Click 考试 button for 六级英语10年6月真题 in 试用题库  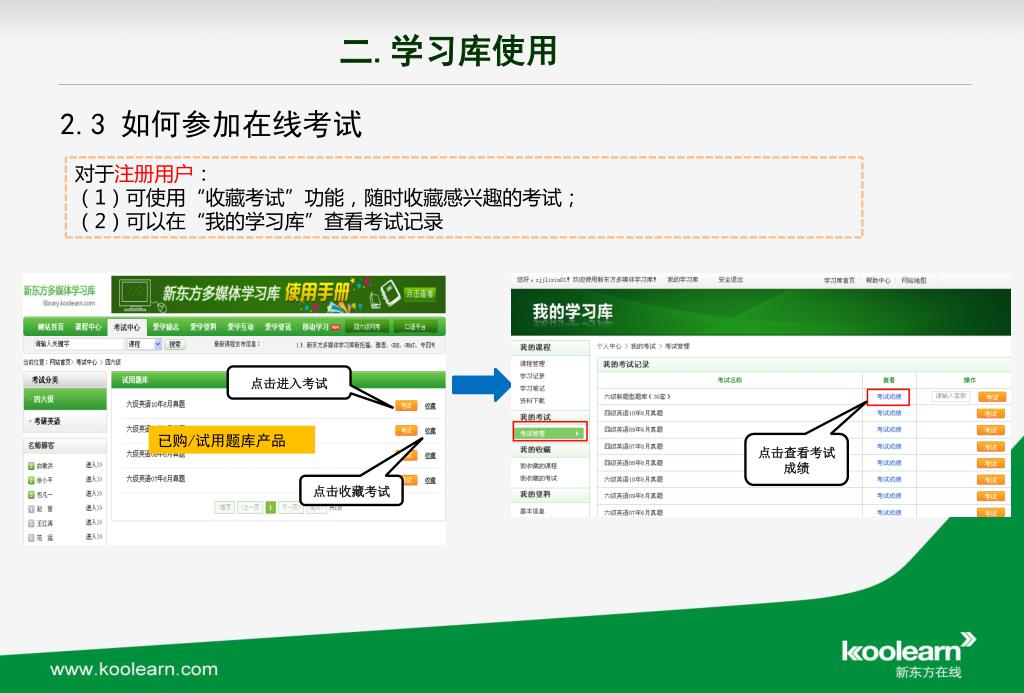(x=406, y=406)
